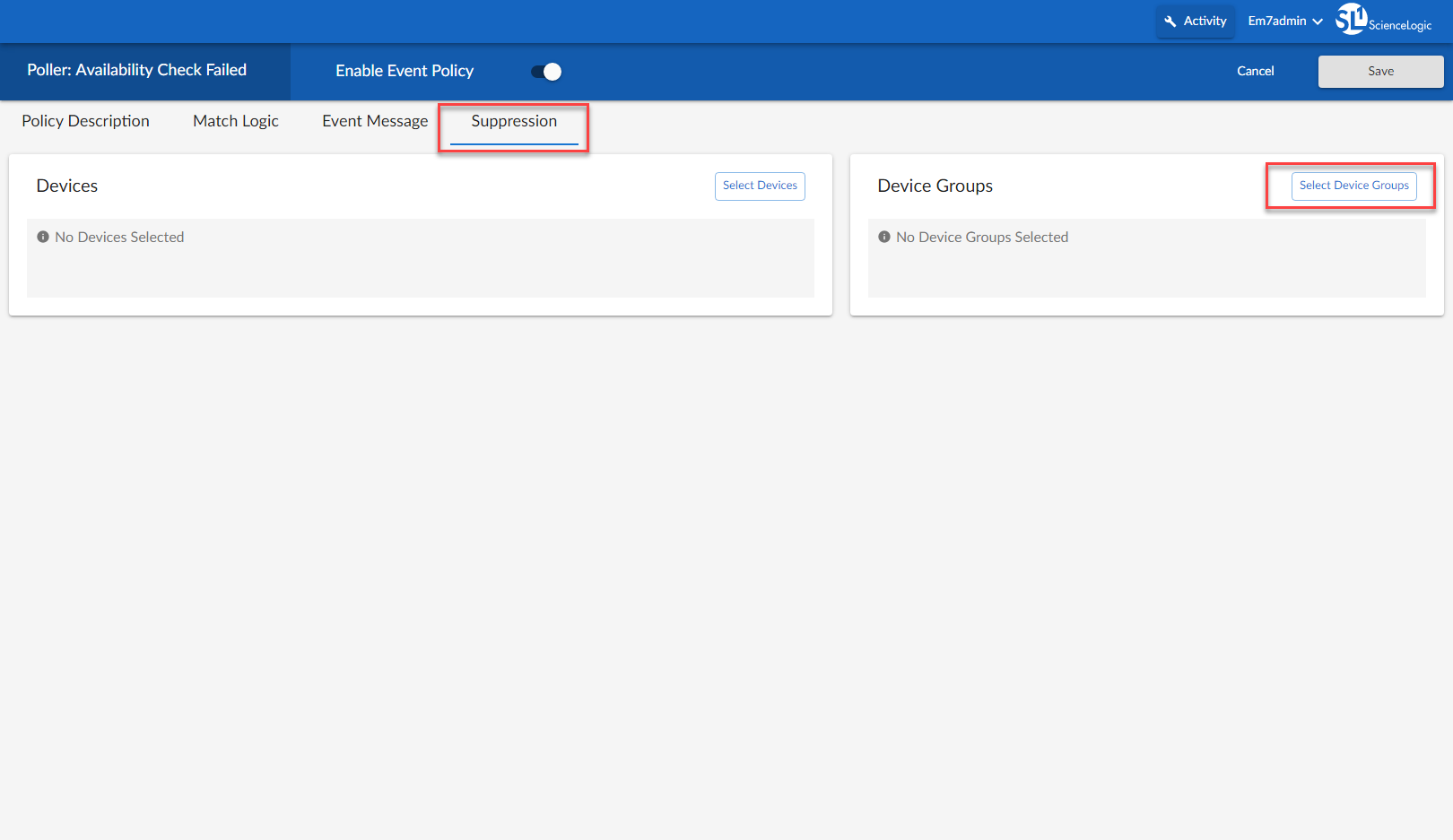Click the No Devices Selected message
Screen dimensions: 1453x840
(119, 237)
